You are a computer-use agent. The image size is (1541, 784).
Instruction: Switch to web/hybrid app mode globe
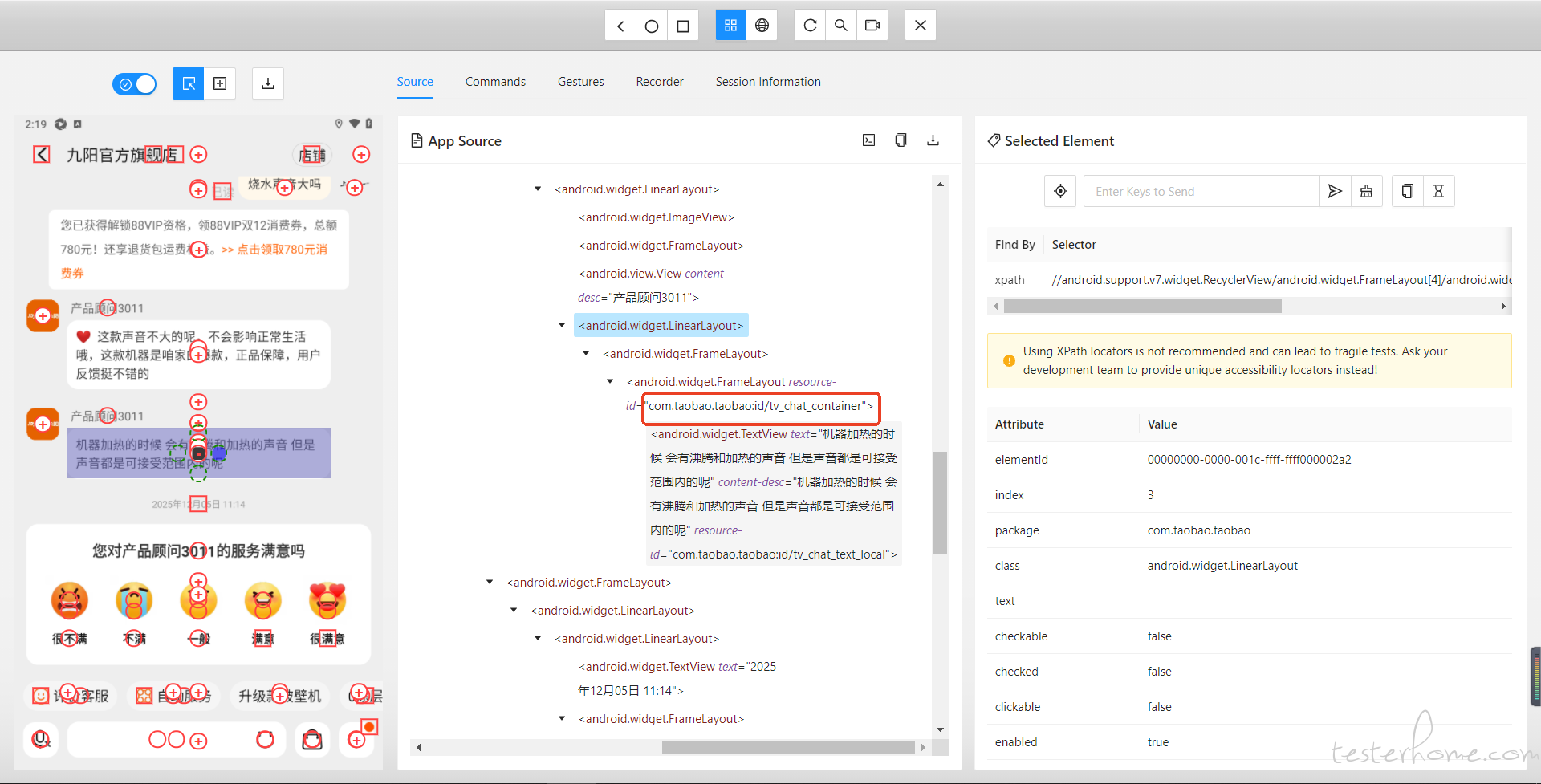click(762, 26)
